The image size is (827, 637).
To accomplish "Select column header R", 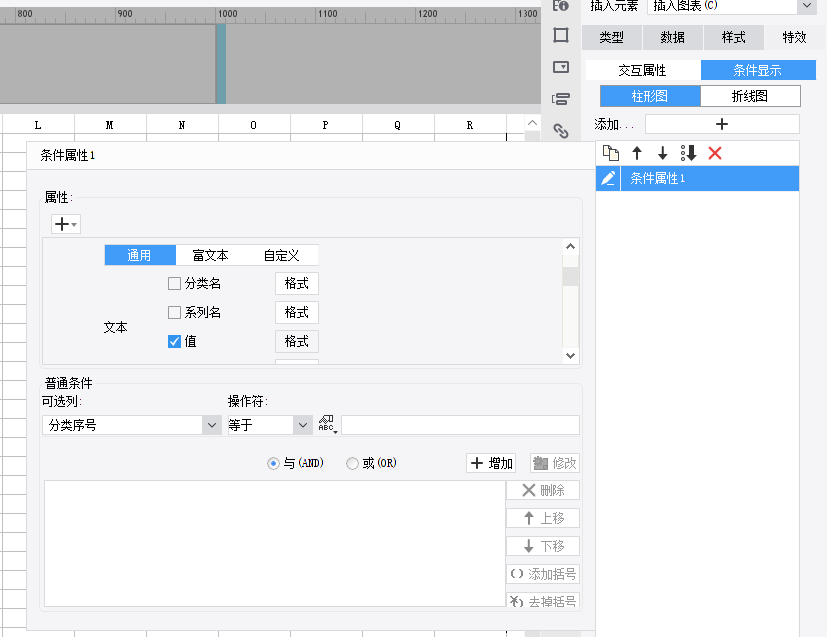I will (470, 125).
